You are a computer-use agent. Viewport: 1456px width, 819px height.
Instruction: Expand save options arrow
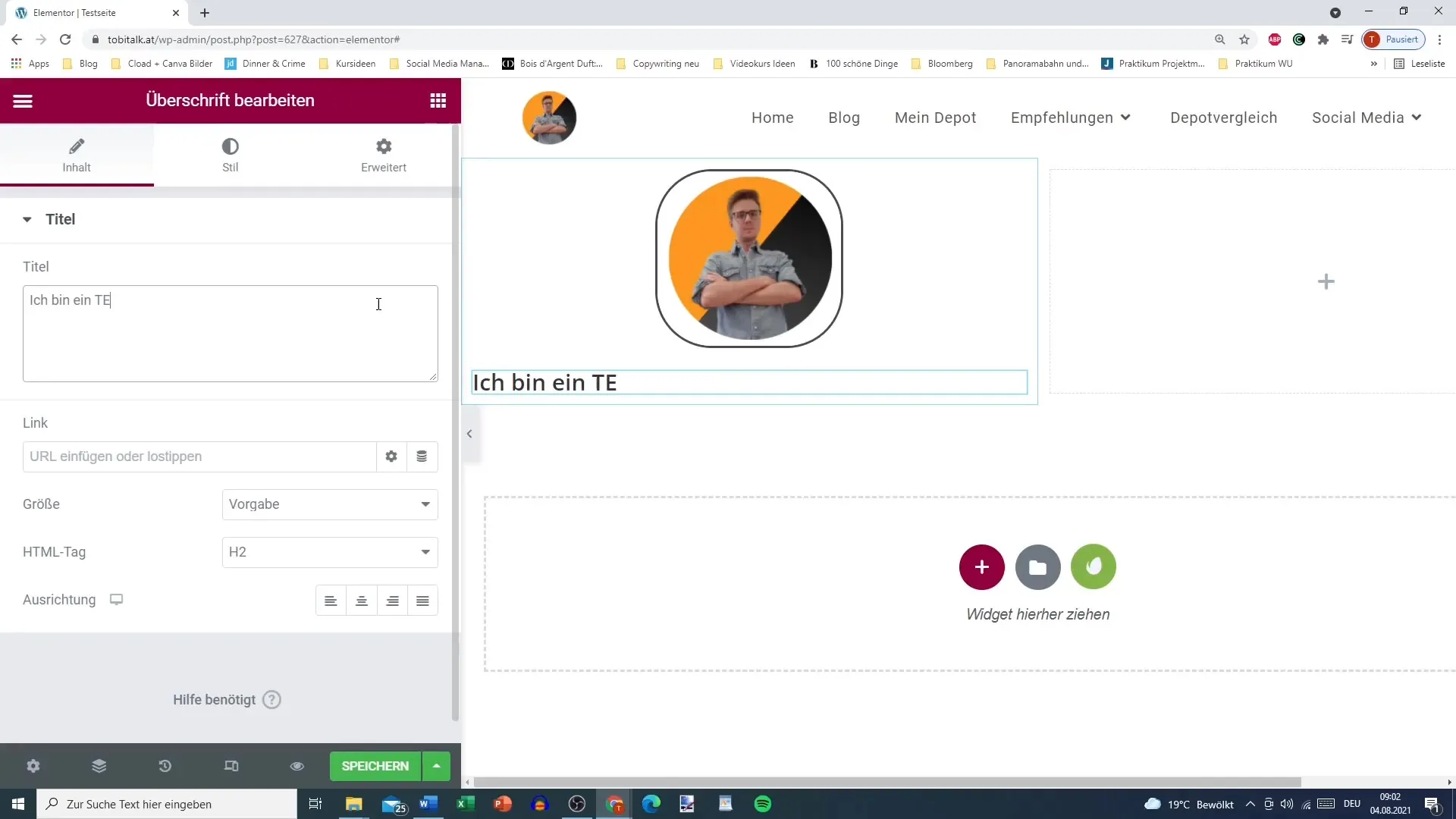point(436,766)
